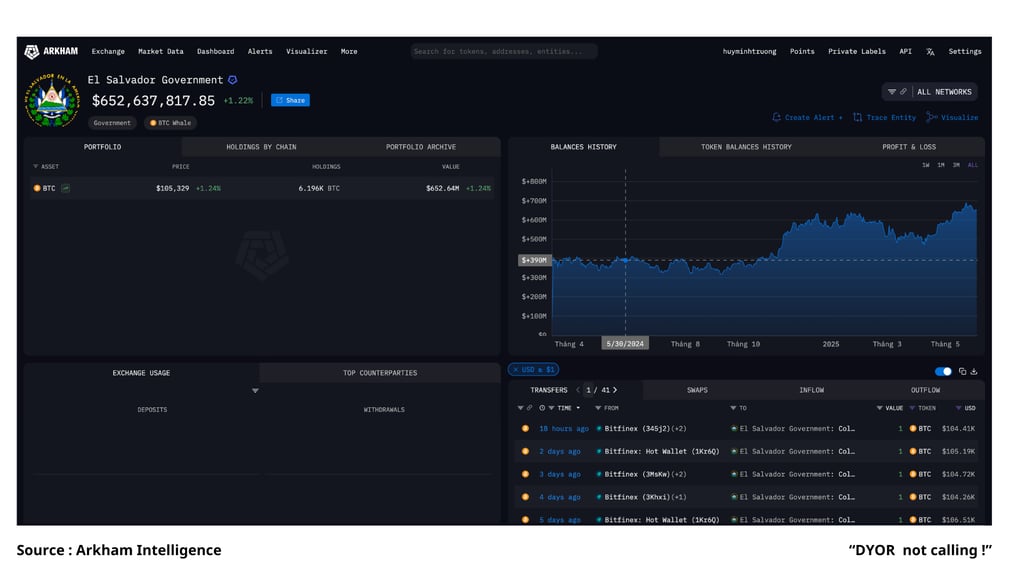Image resolution: width=1024 pixels, height=563 pixels.
Task: Click the chart icon next to BTC asset
Action: click(65, 188)
